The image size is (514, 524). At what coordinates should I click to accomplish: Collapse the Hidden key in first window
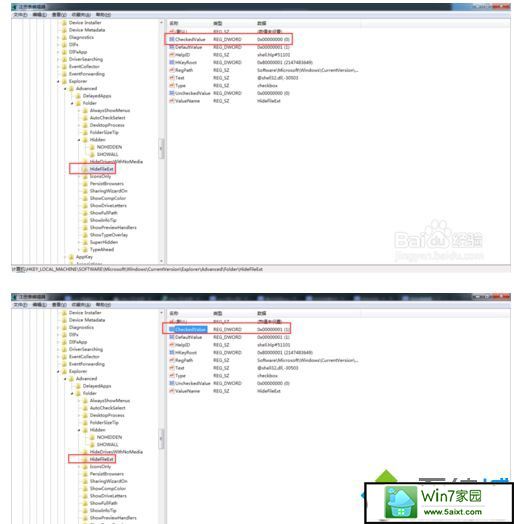pyautogui.click(x=79, y=140)
